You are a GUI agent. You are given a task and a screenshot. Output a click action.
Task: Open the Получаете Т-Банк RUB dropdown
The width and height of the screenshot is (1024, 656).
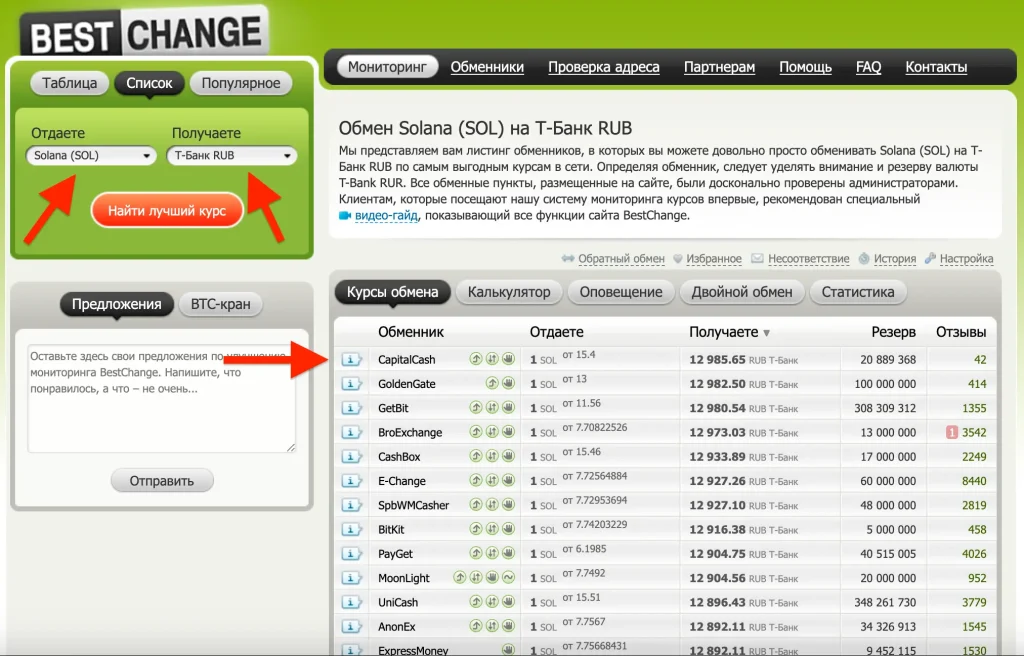232,156
